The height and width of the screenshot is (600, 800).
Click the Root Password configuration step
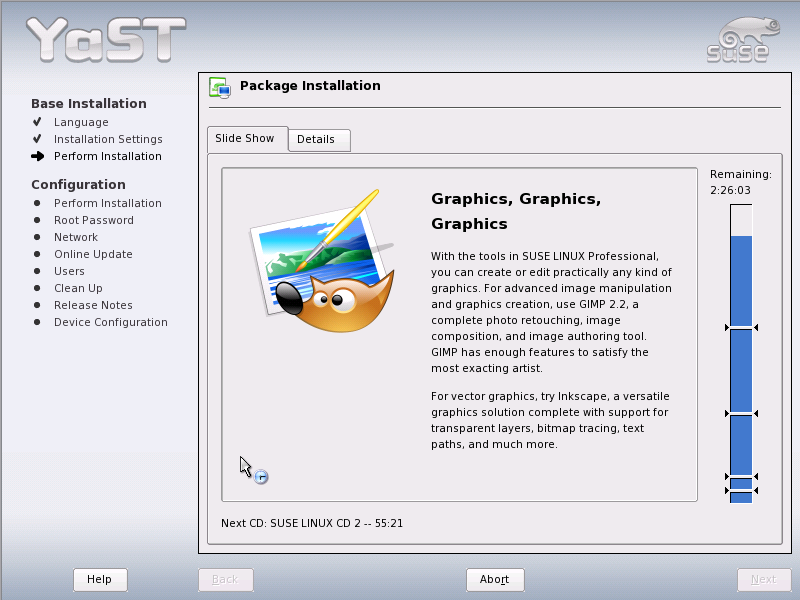pos(94,220)
